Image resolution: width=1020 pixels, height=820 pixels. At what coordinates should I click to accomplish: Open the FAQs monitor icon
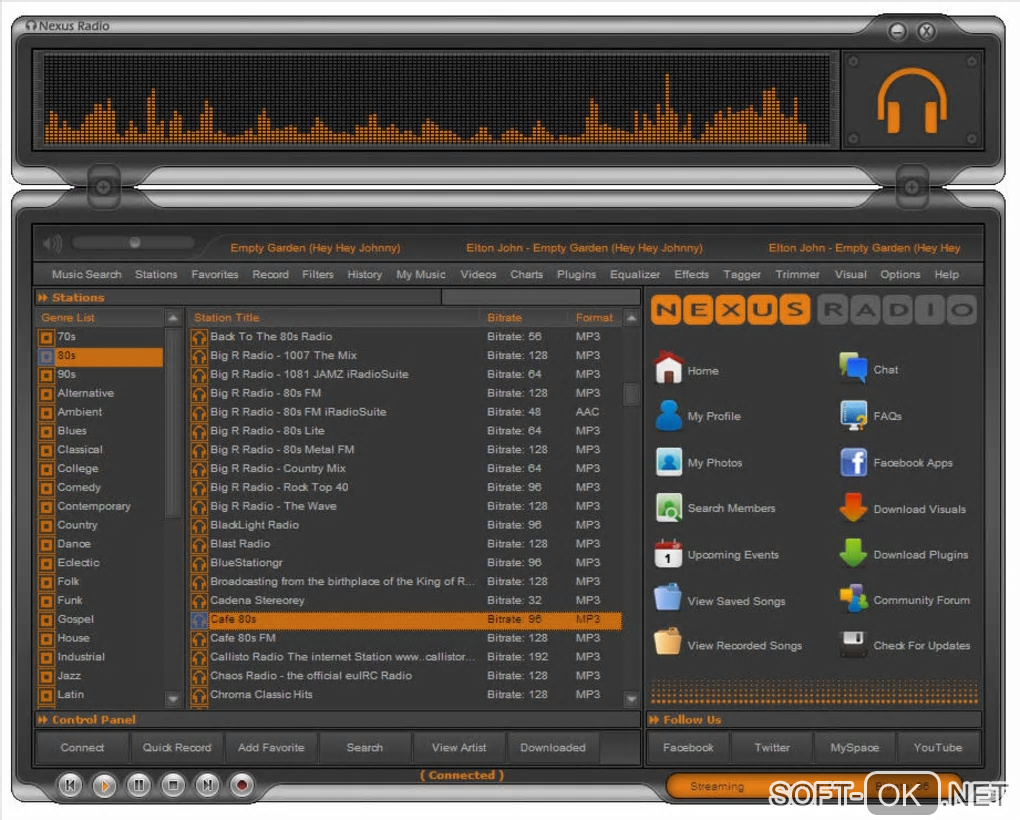click(x=853, y=416)
